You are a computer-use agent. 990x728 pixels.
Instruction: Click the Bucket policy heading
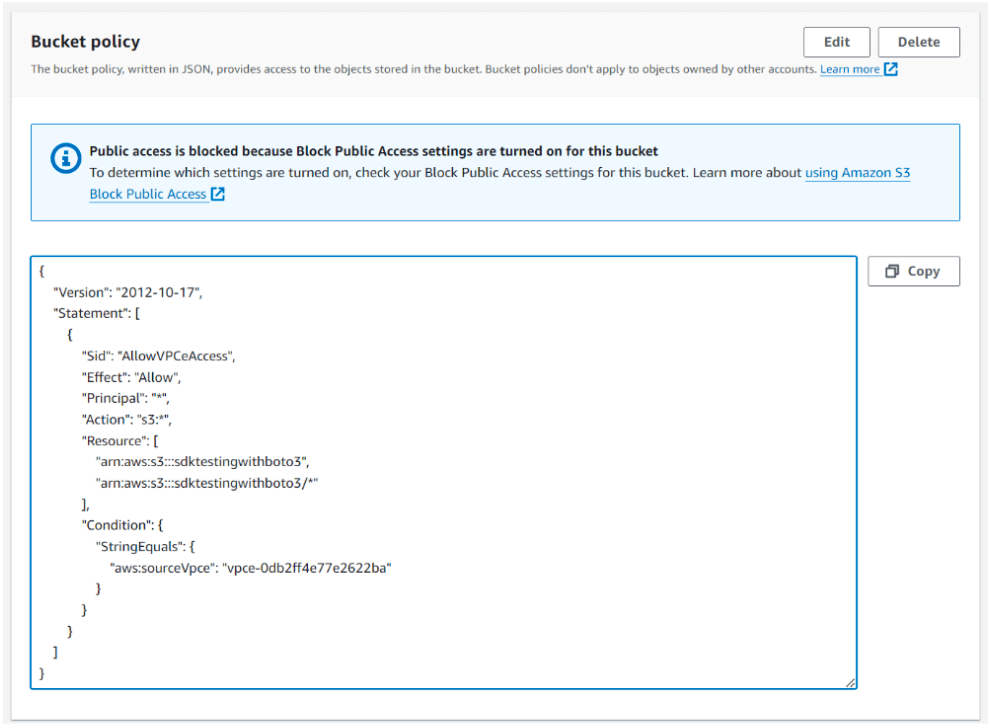[x=85, y=42]
